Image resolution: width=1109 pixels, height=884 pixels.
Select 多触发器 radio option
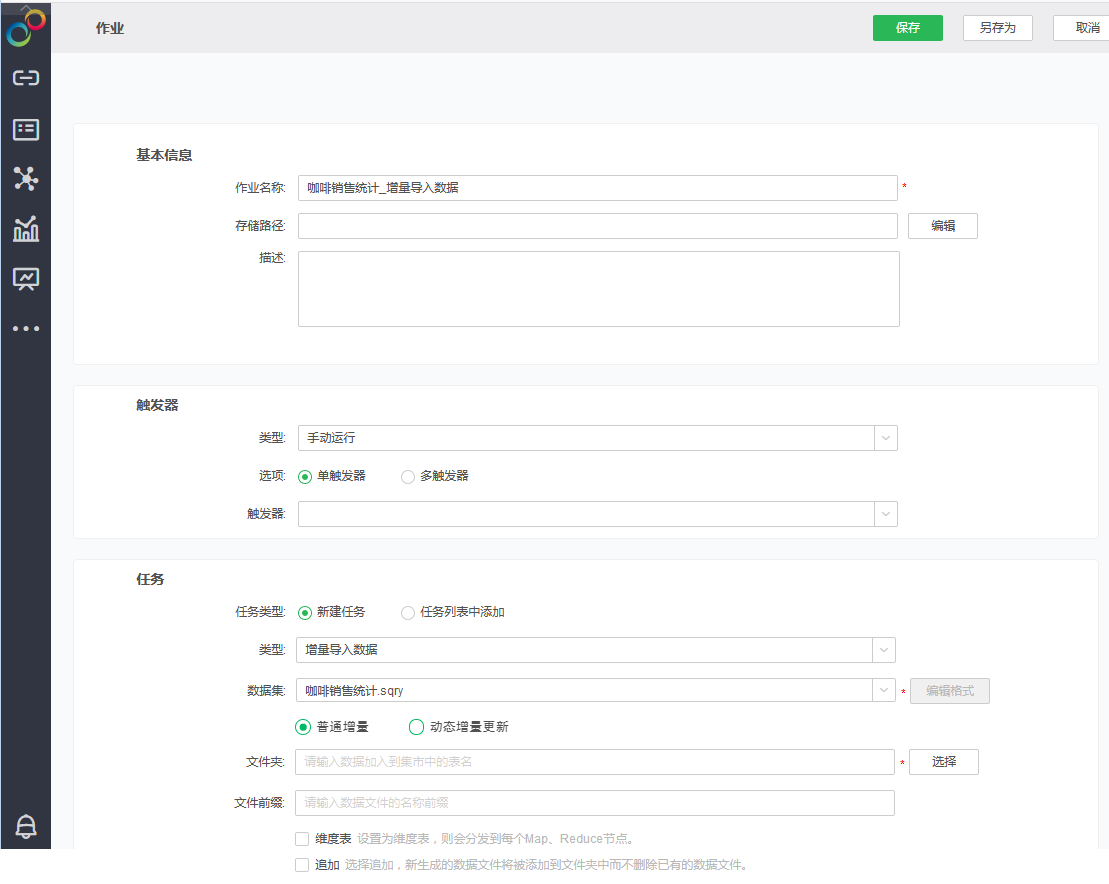tap(407, 477)
